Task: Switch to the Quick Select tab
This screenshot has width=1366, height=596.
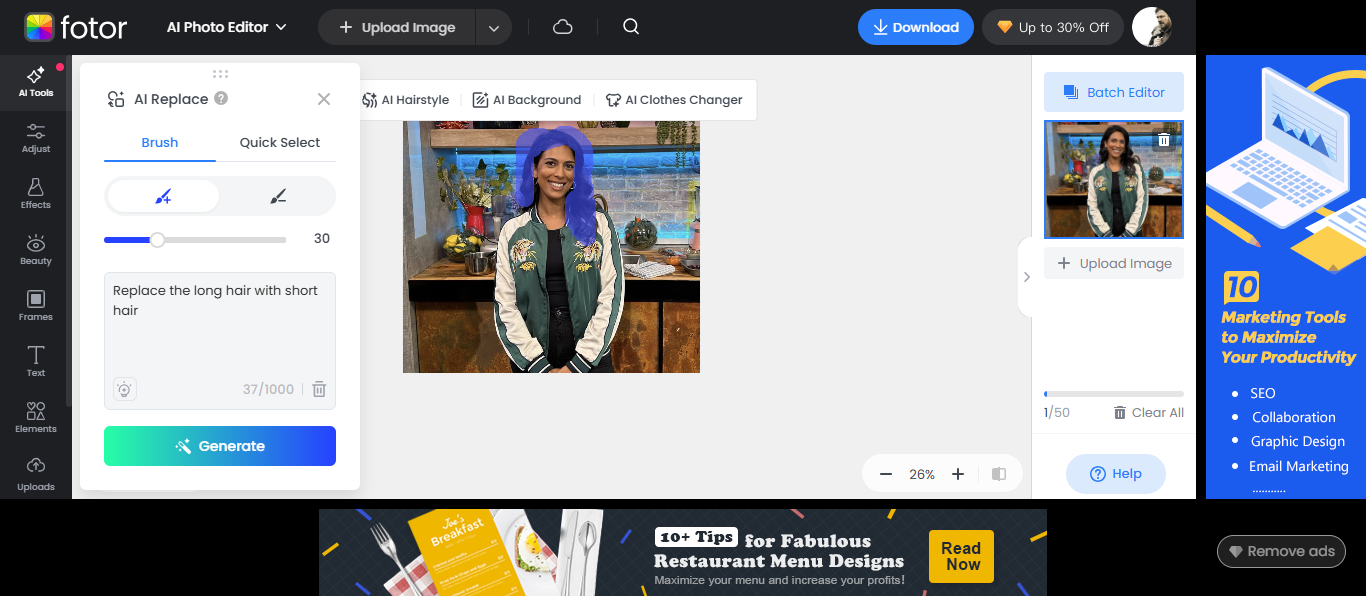Action: (280, 142)
